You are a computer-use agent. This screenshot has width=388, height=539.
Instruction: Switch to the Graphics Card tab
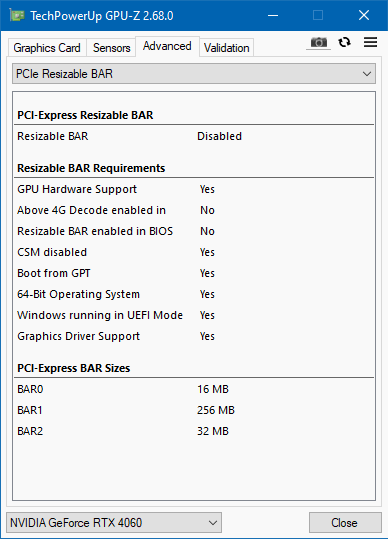[x=47, y=48]
